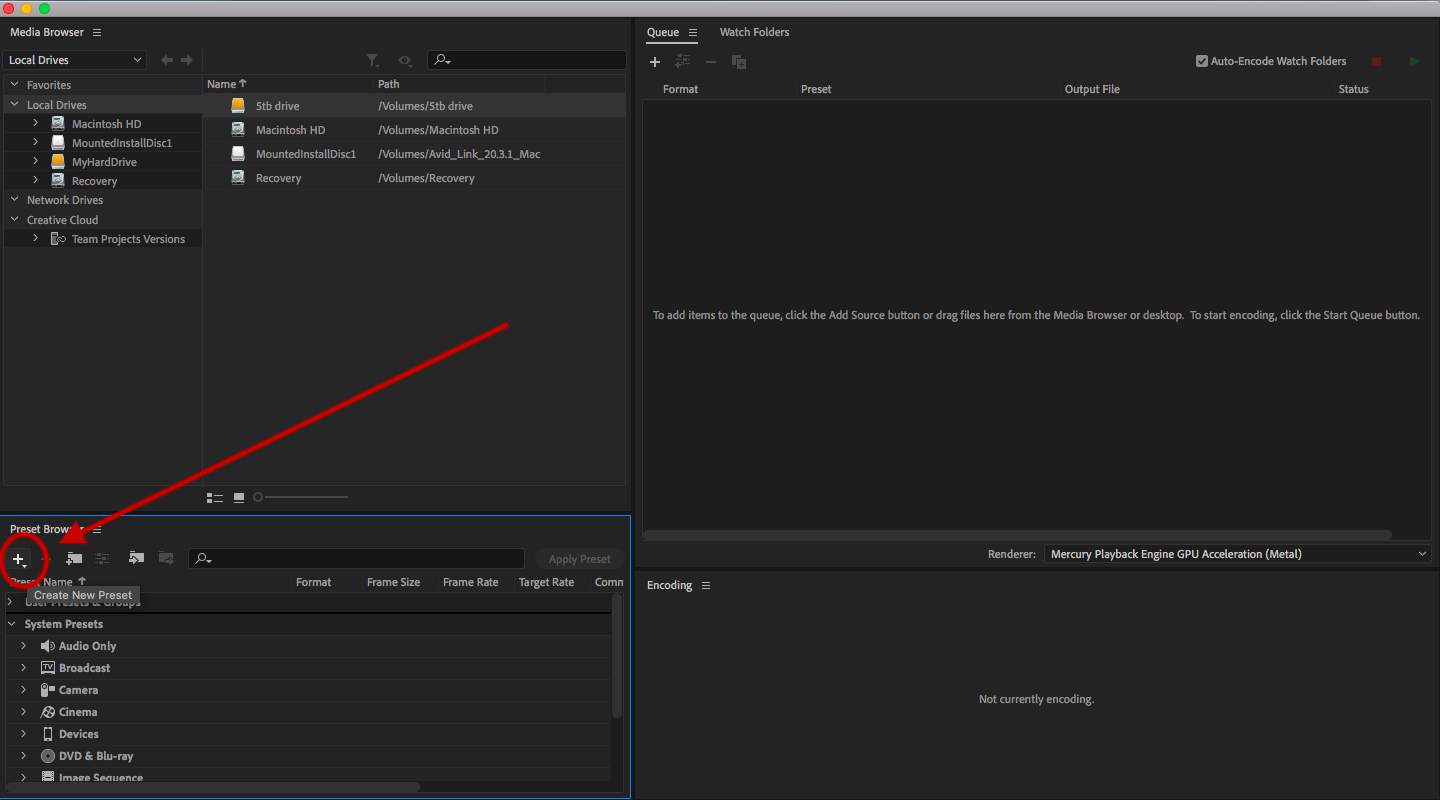Image resolution: width=1440 pixels, height=800 pixels.
Task: Expand the MountedInstallDisc1 tree node
Action: [x=35, y=142]
